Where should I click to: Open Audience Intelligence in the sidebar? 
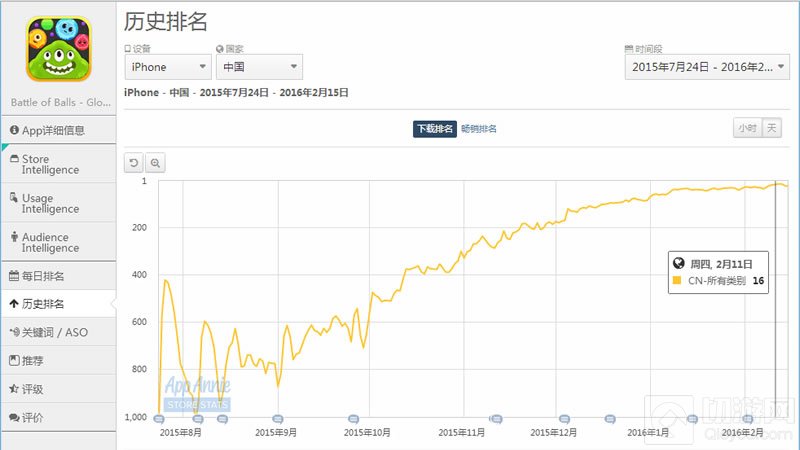point(57,242)
